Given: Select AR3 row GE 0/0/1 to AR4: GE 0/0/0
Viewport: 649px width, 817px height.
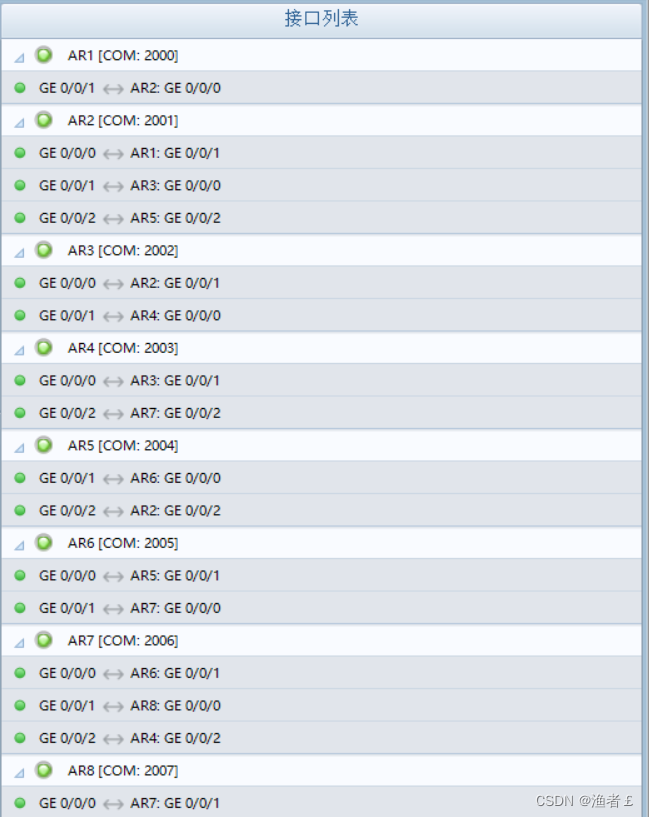Looking at the screenshot, I should point(321,315).
